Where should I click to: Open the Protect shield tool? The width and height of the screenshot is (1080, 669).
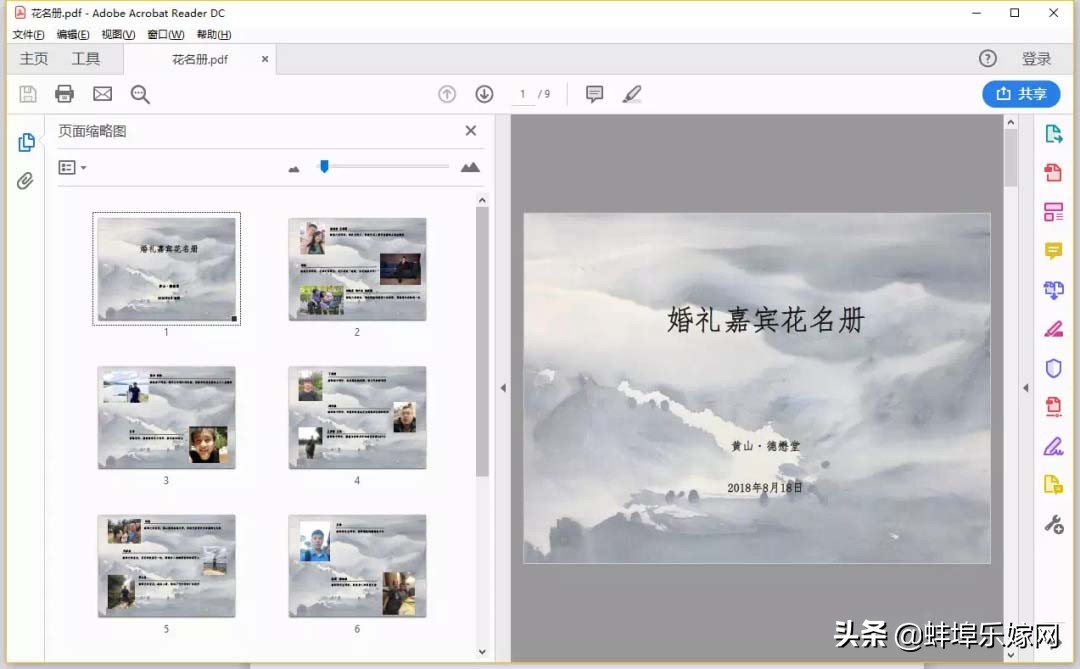1053,368
